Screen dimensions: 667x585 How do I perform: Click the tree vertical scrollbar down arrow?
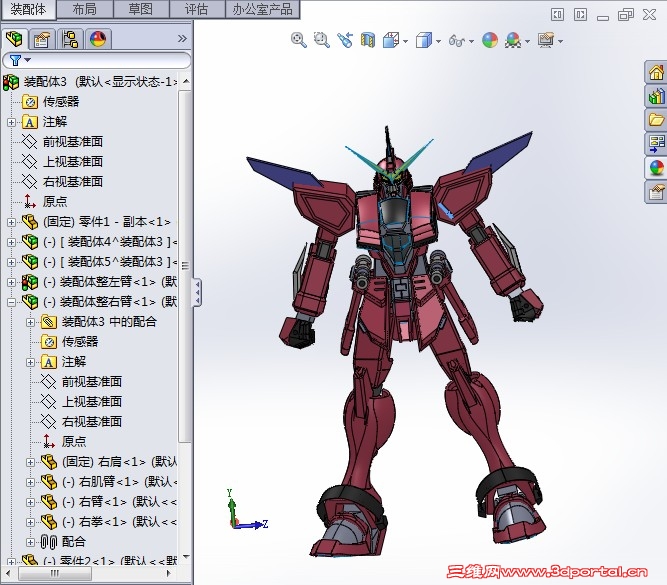click(x=186, y=556)
